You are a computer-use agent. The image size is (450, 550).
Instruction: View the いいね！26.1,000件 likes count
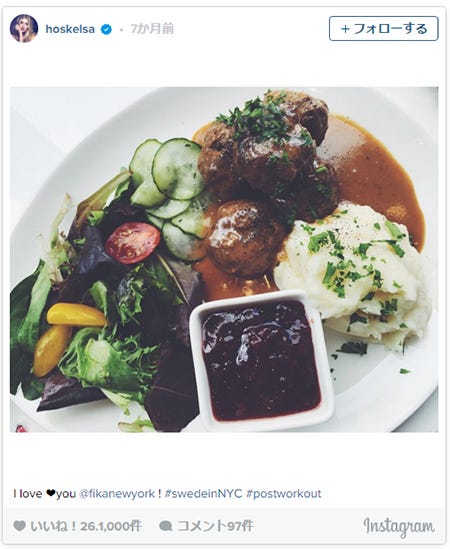tap(86, 526)
